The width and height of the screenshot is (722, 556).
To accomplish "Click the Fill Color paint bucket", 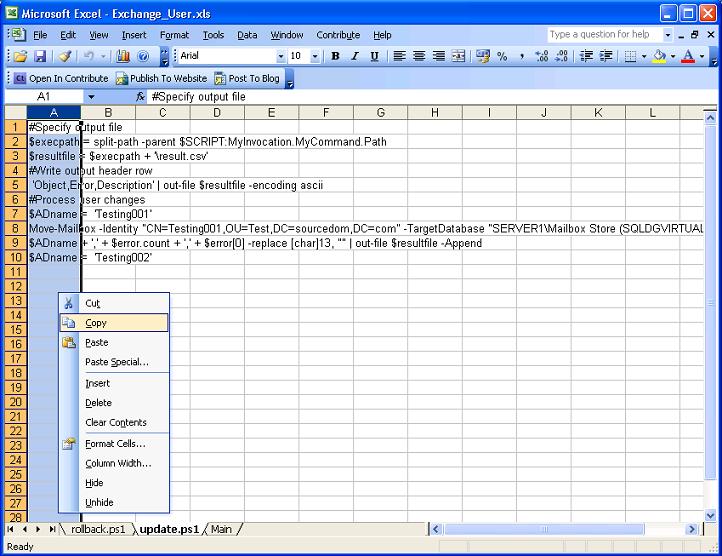I will click(x=659, y=57).
